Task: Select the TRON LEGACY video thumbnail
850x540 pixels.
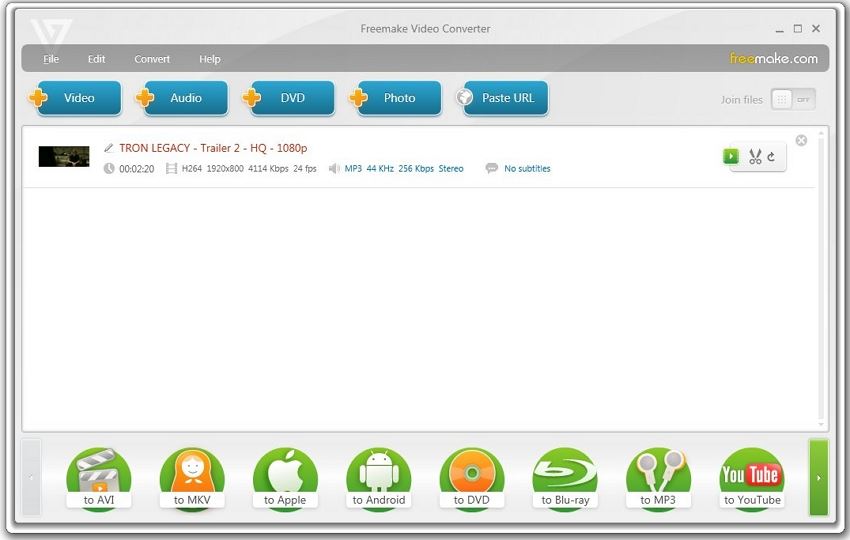Action: pos(64,156)
